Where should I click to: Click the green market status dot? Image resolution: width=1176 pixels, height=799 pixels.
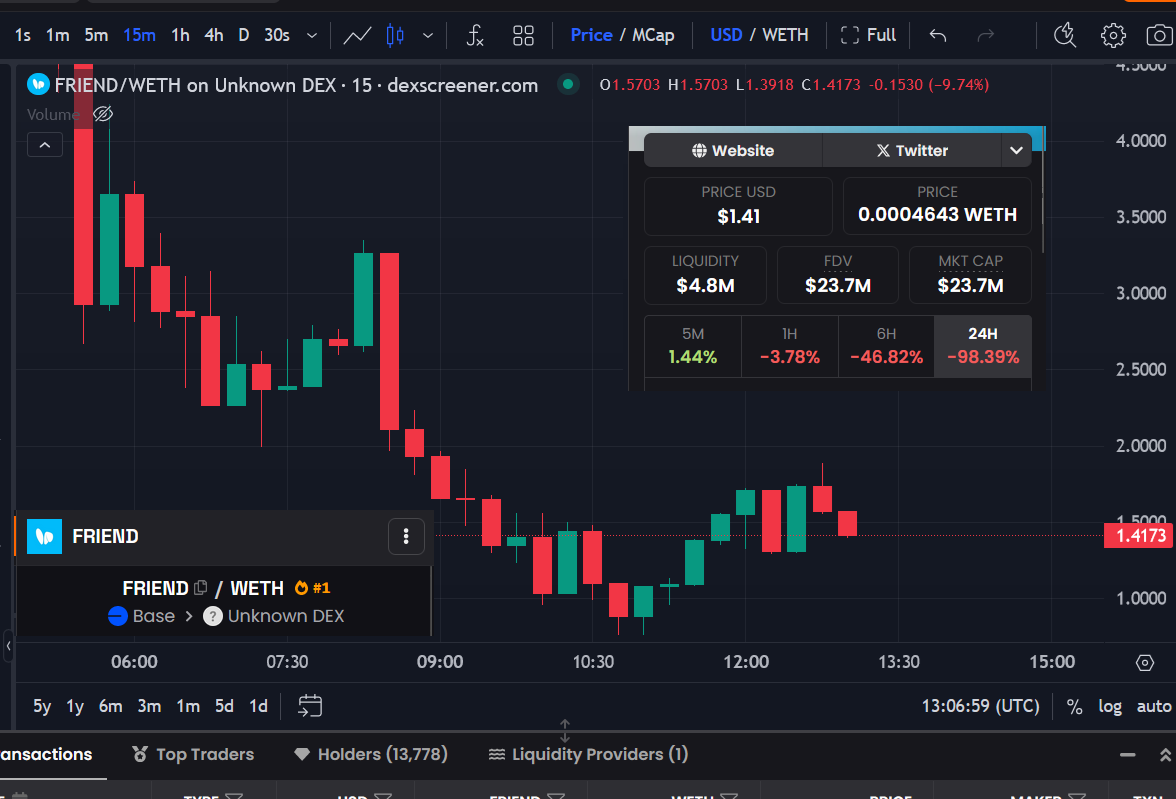568,84
